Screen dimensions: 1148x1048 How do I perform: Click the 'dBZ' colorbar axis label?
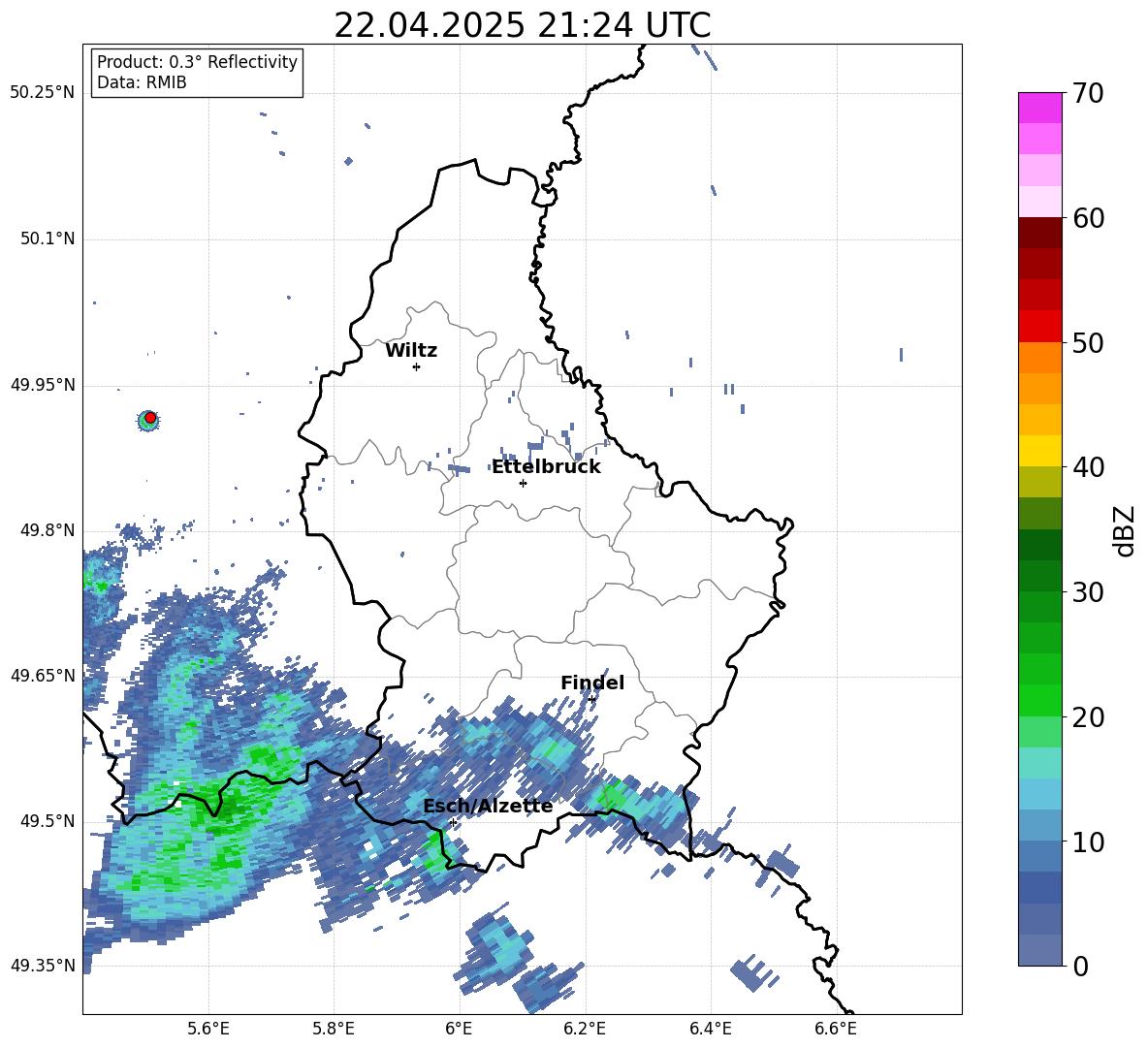[x=1125, y=530]
